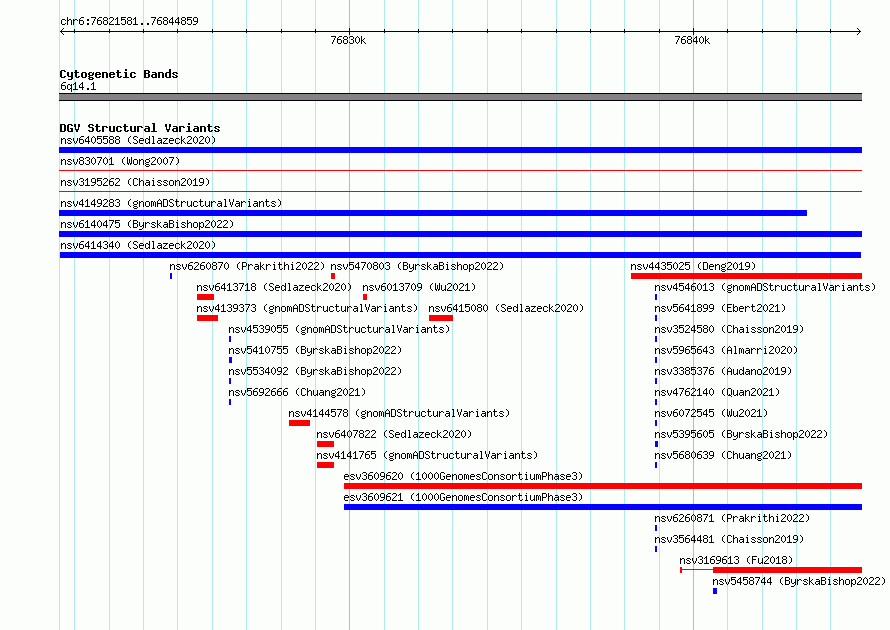Click the blue bar under nsv6414340
Screen dimensions: 890x630
point(460,255)
